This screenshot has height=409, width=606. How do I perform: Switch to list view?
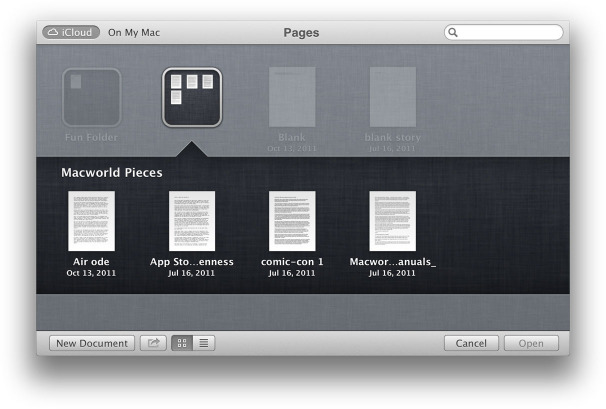tap(203, 343)
